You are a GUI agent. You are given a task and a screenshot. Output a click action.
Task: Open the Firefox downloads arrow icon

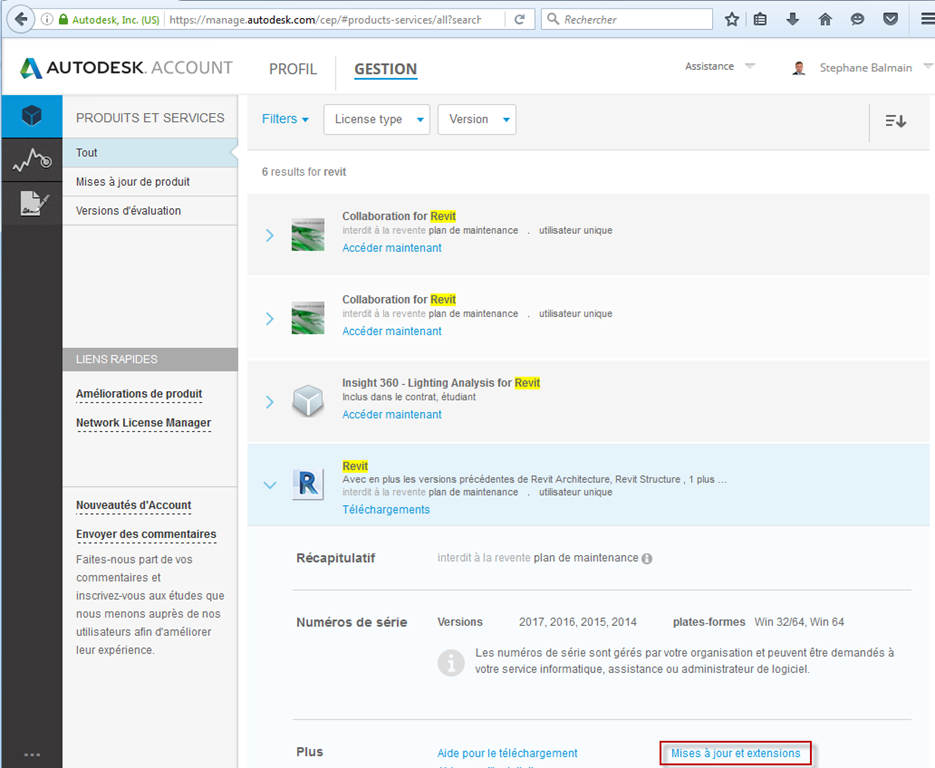[793, 19]
